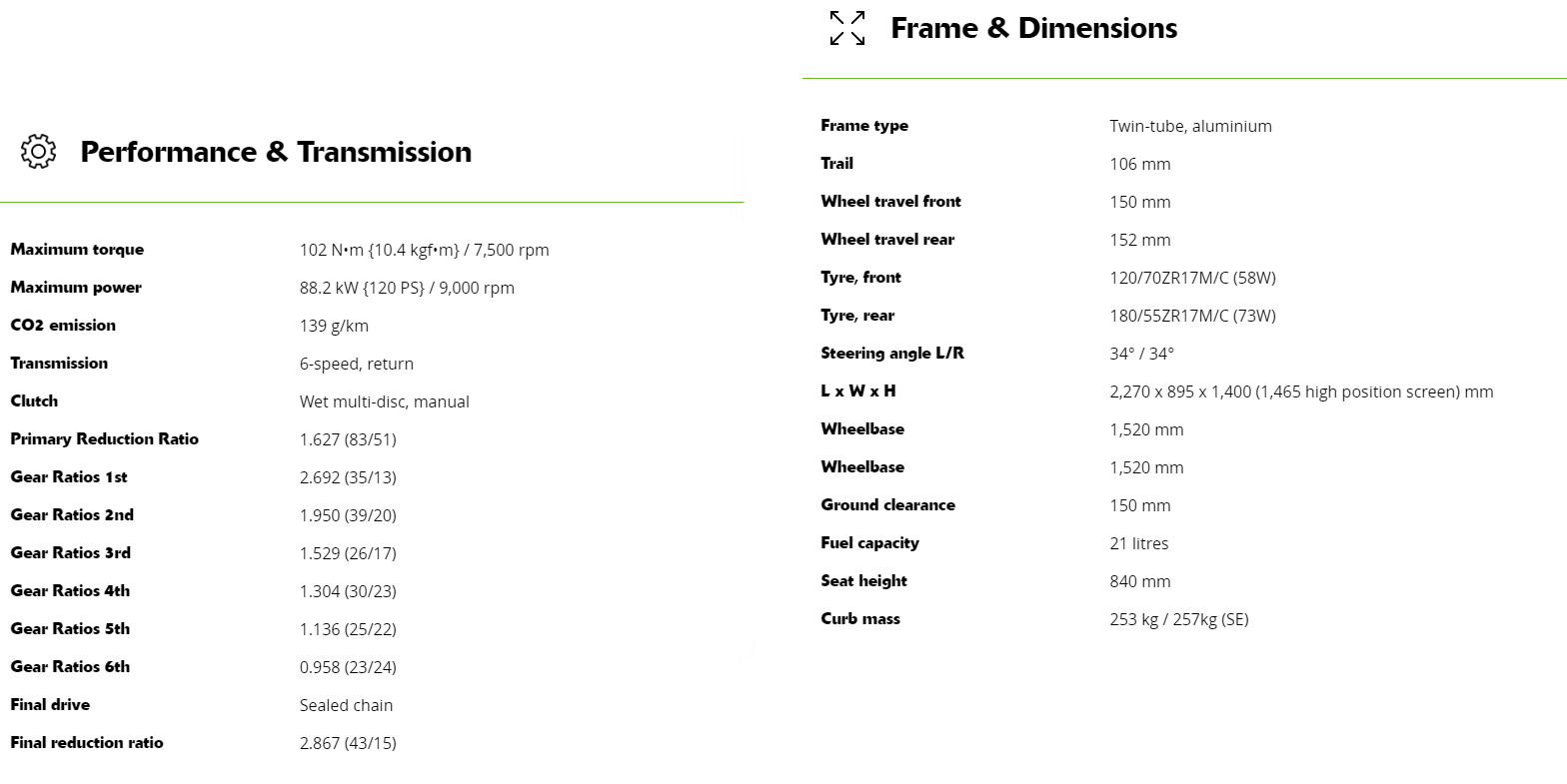1567x784 pixels.
Task: Click the Sealed chain final drive value
Action: 346,705
